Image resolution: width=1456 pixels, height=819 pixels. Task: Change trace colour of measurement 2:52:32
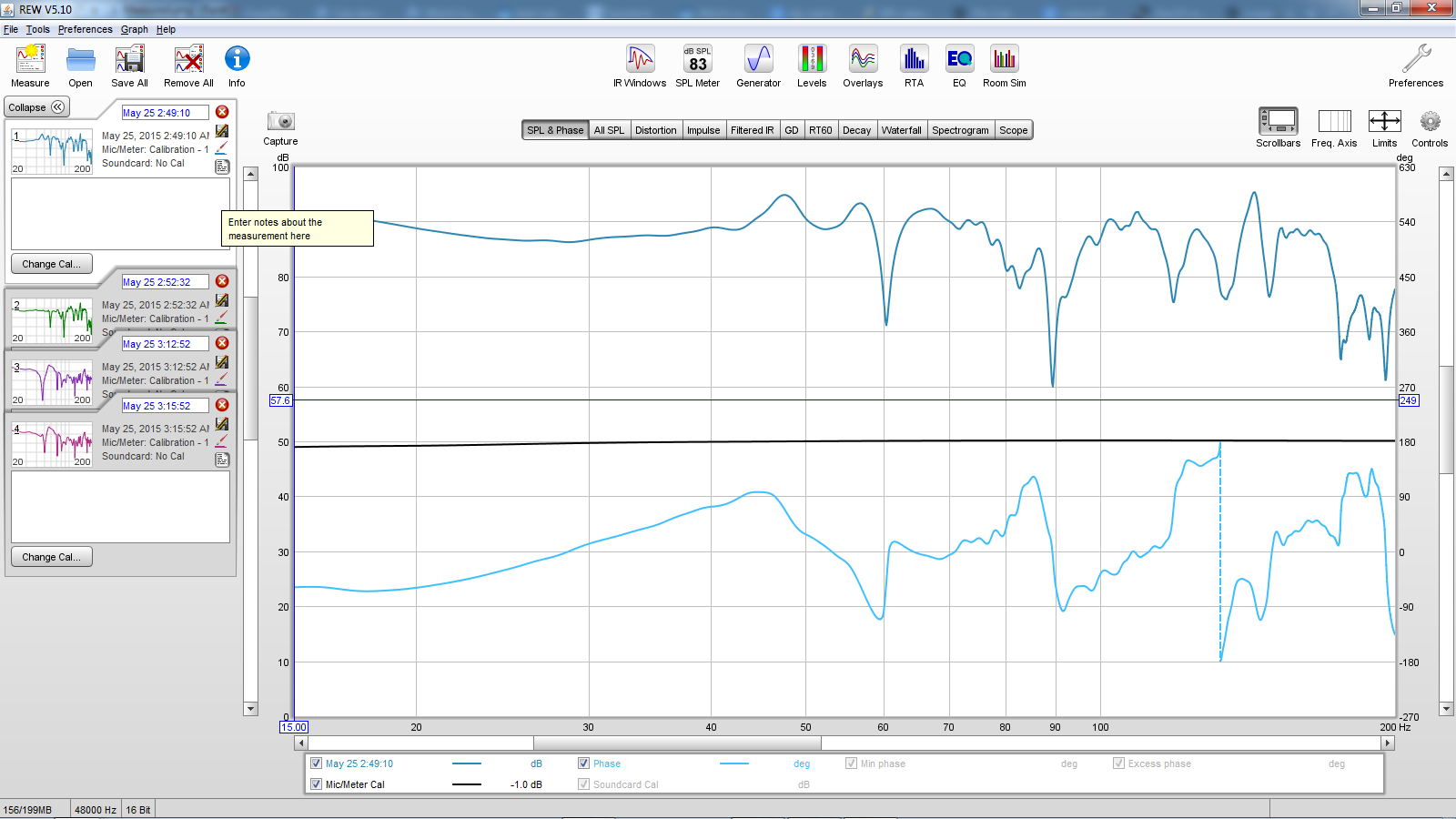(x=222, y=317)
